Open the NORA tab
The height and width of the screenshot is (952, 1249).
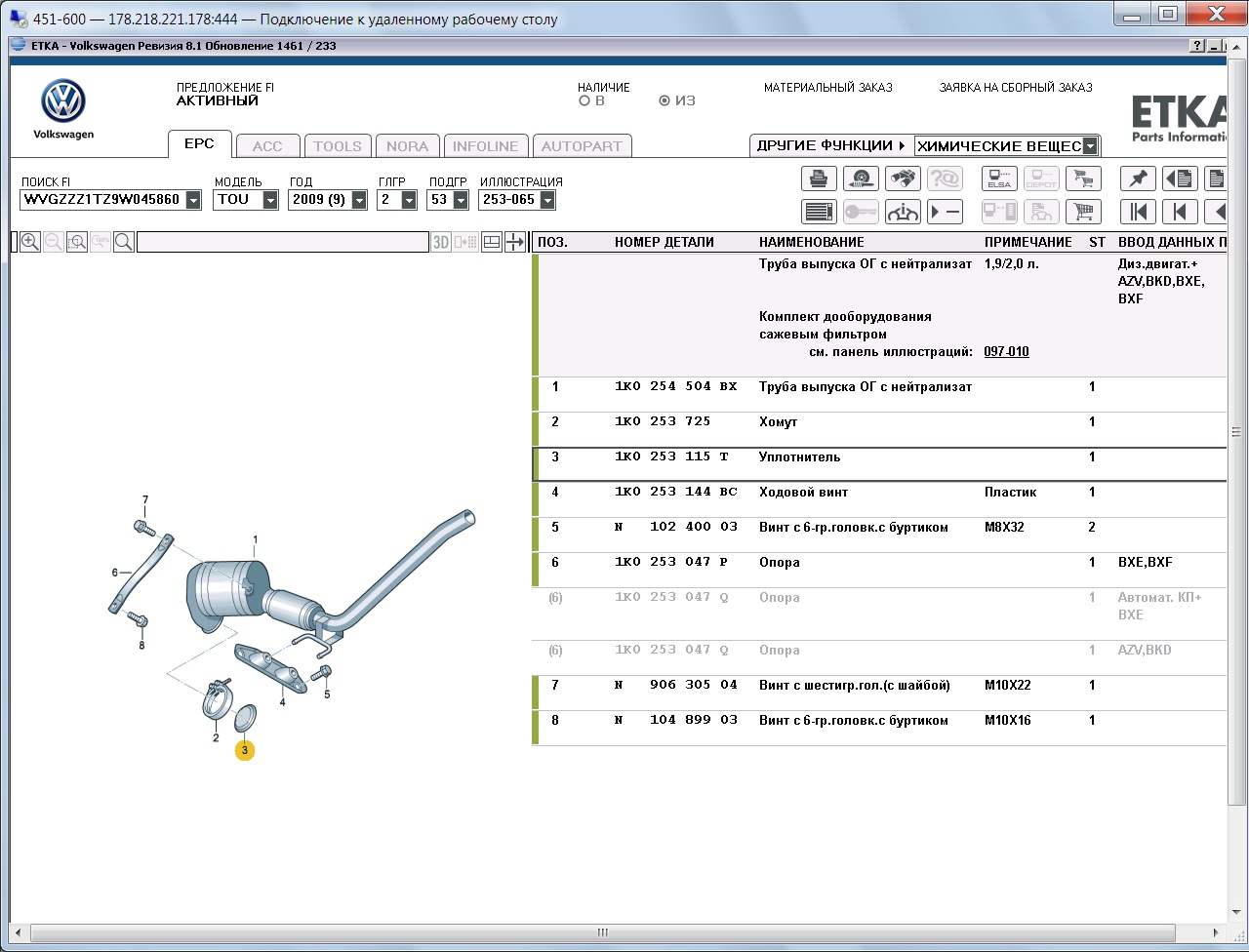408,146
